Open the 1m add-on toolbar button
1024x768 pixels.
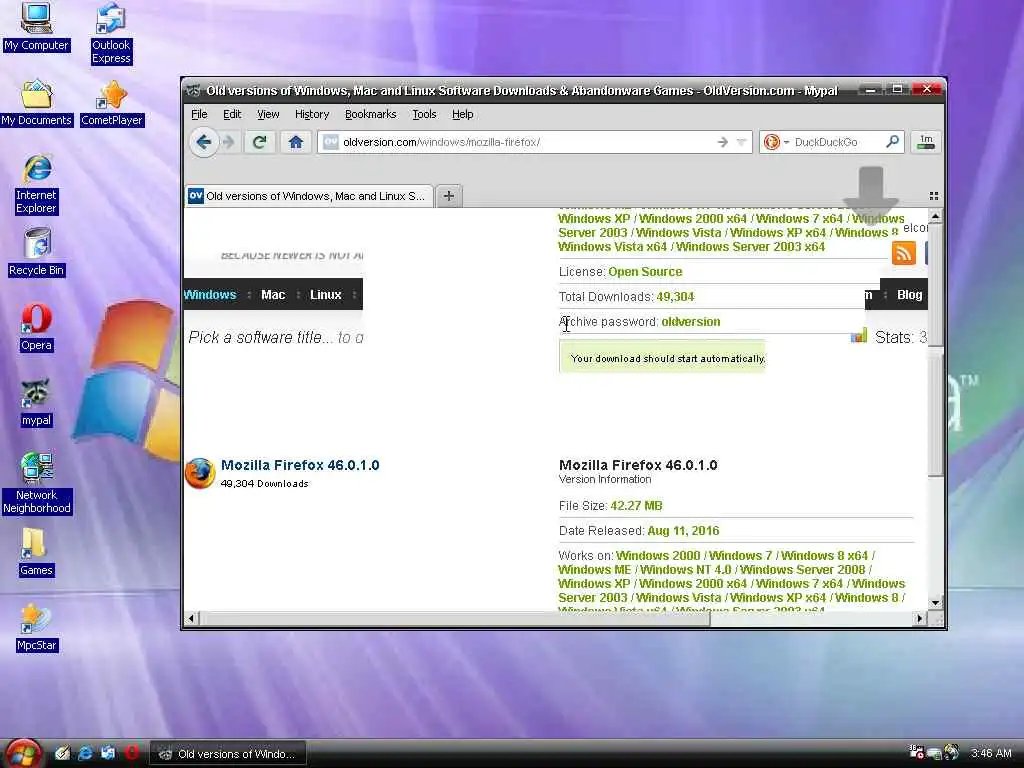tap(926, 142)
